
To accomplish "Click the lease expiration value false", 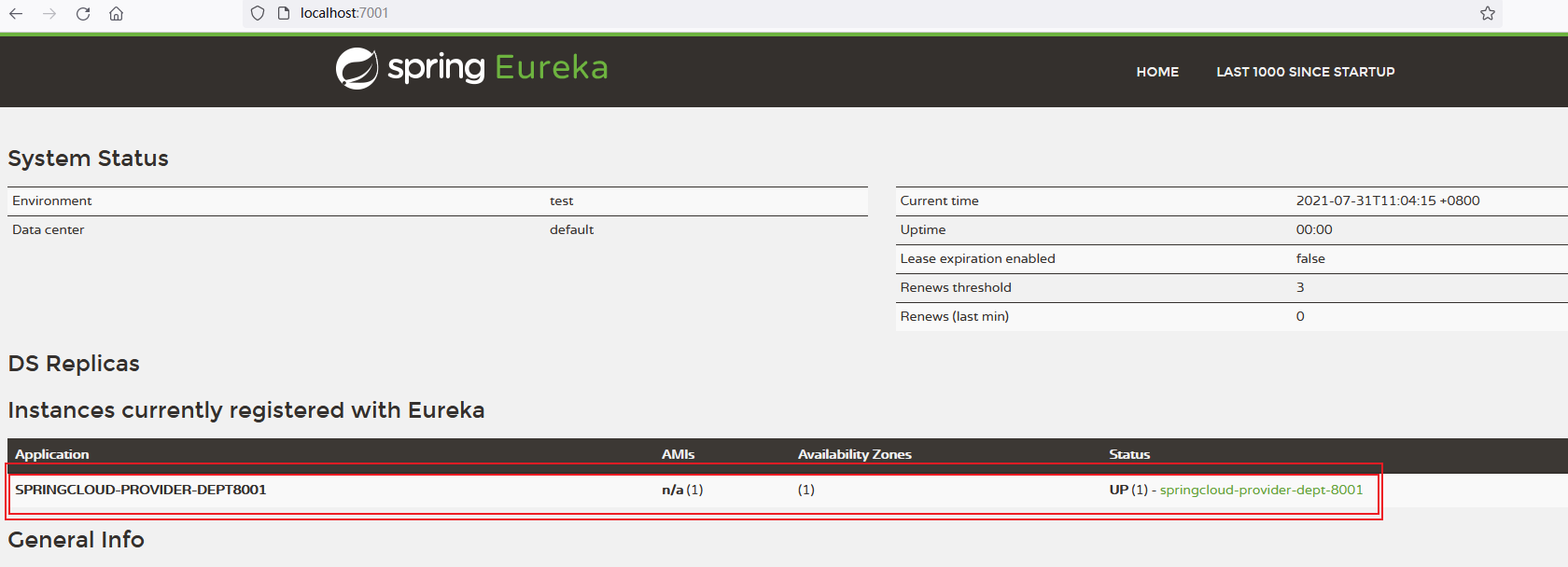I will click(x=1310, y=258).
